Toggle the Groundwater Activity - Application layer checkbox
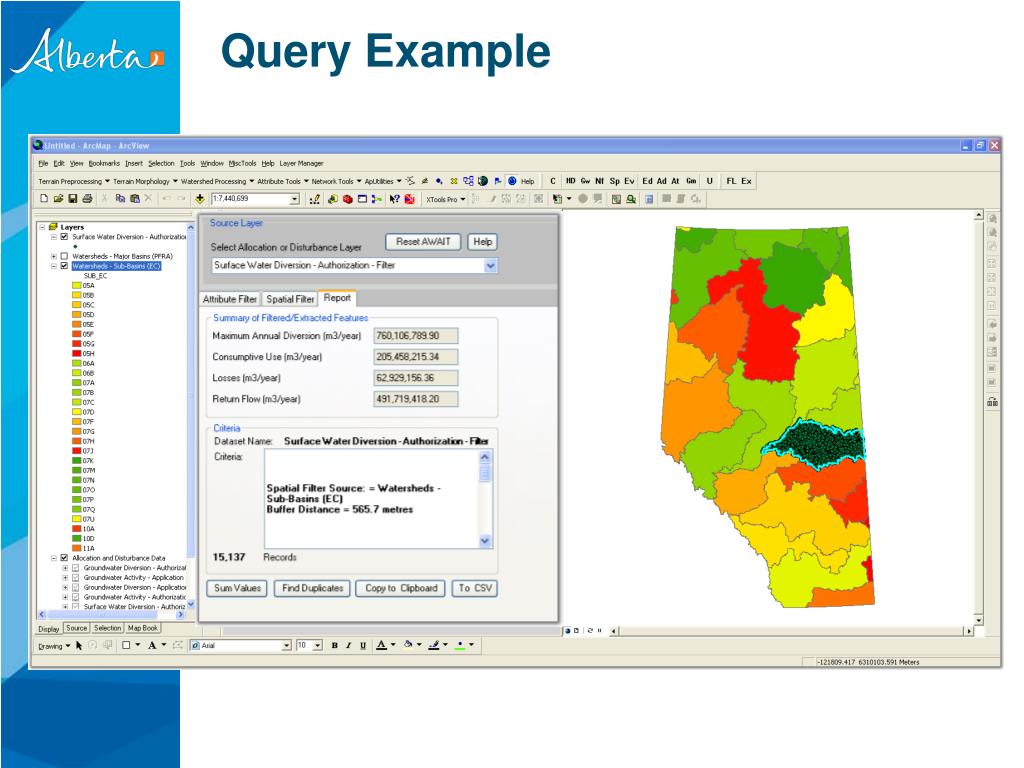 (x=75, y=578)
